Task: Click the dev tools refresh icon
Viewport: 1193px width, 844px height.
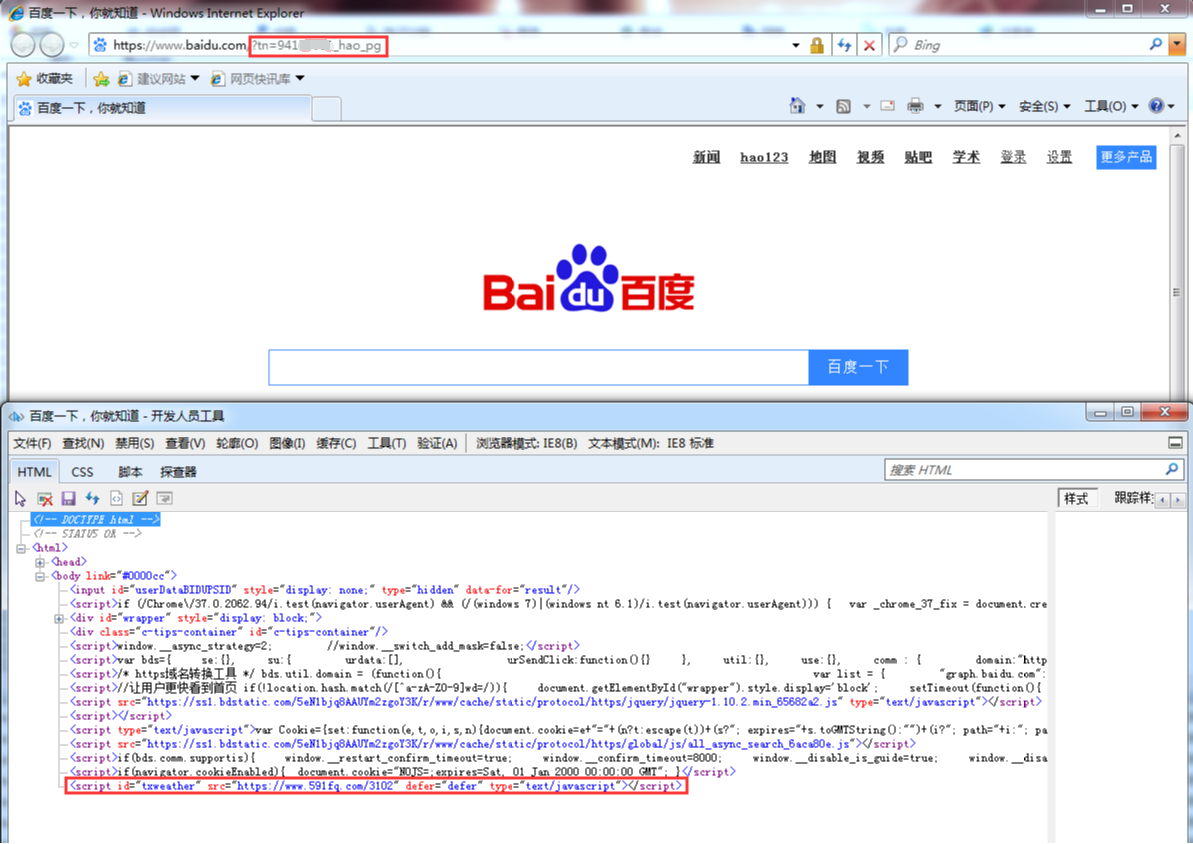Action: (x=92, y=498)
